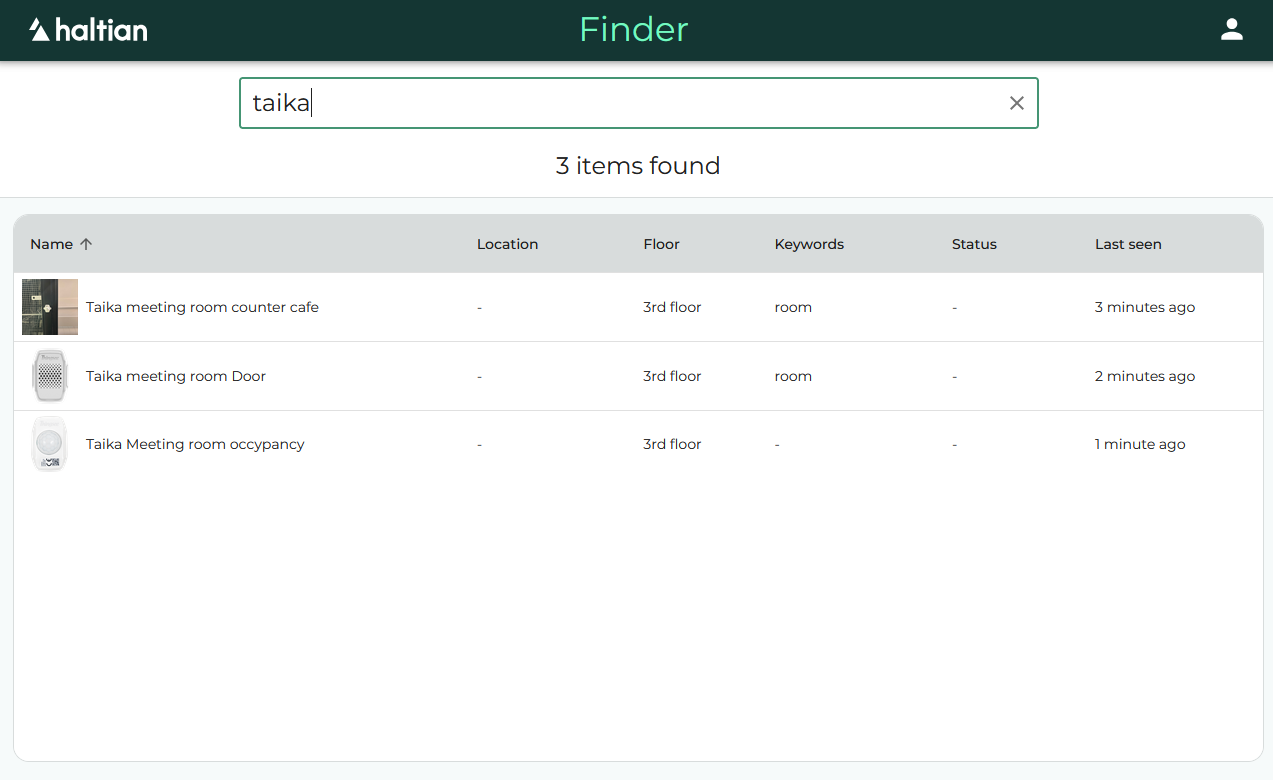Viewport: 1273px width, 780px height.
Task: Click keyword room in Door row
Action: (x=793, y=376)
